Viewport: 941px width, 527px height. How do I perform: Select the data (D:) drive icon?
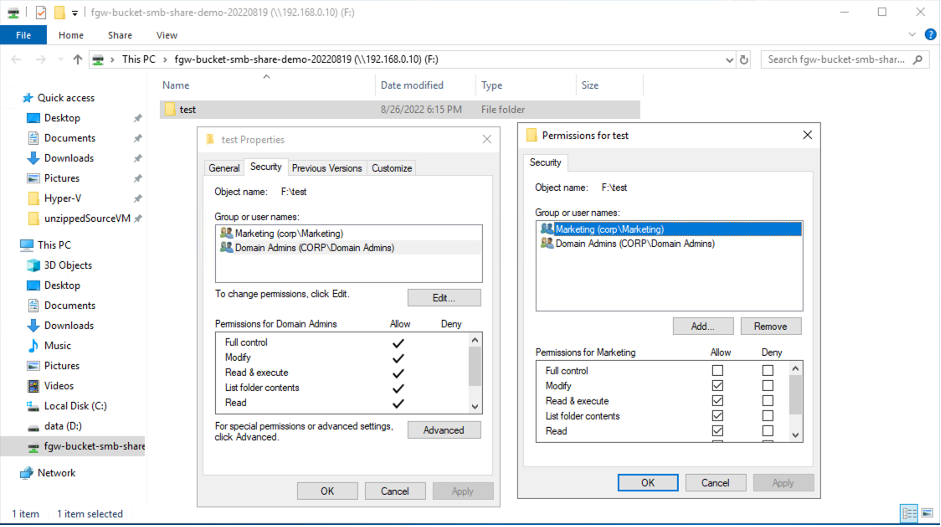click(x=34, y=426)
